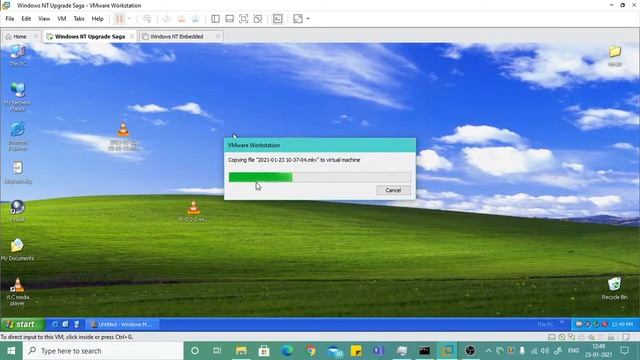Switch ENG input language indicator
This screenshot has height=360, width=640.
[573, 351]
